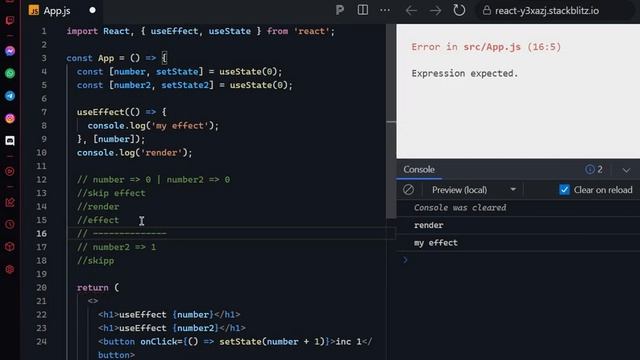Image resolution: width=640 pixels, height=360 pixels.
Task: Click the lock icon in preview address bar
Action: pos(487,10)
